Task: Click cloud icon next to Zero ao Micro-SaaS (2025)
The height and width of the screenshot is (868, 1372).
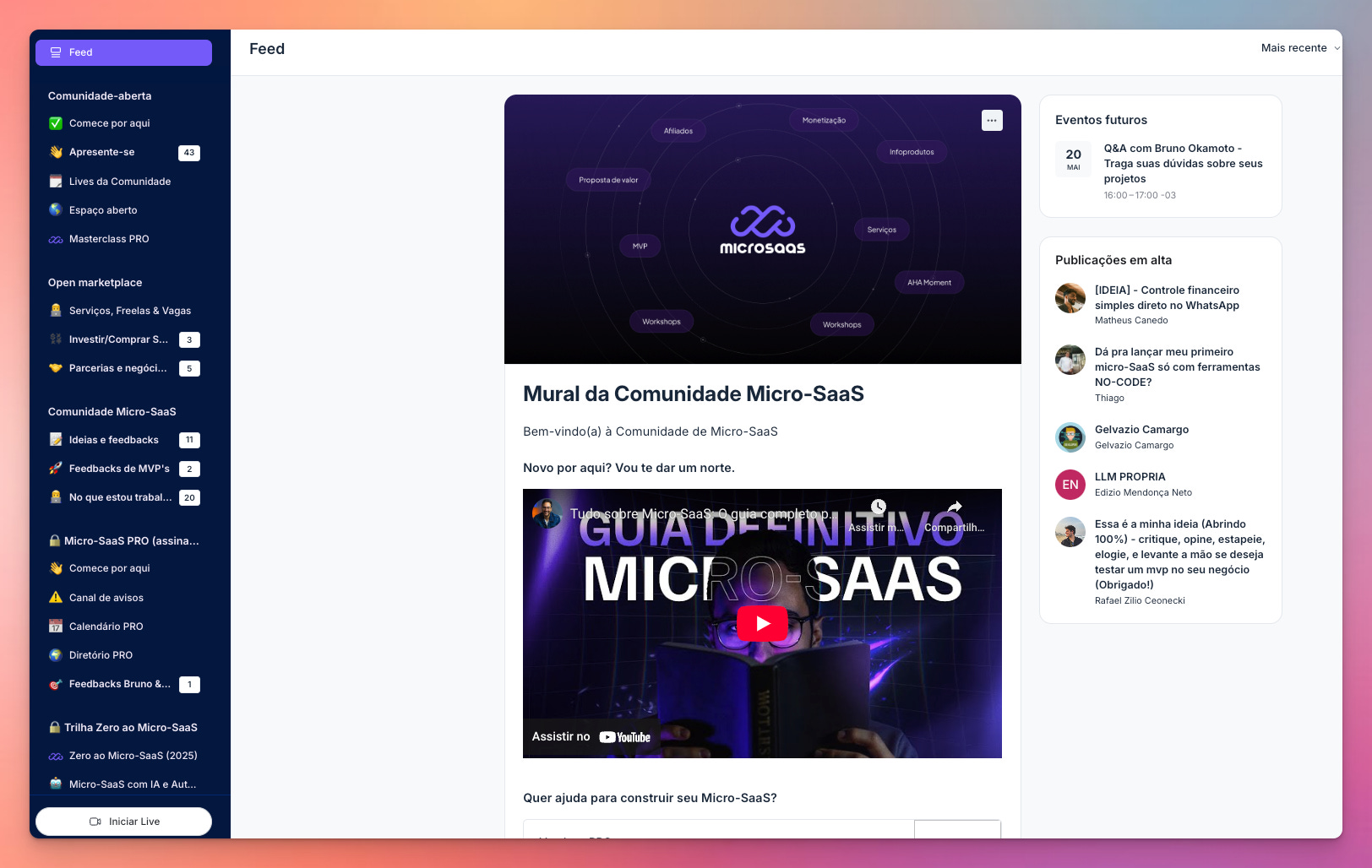Action: click(56, 756)
